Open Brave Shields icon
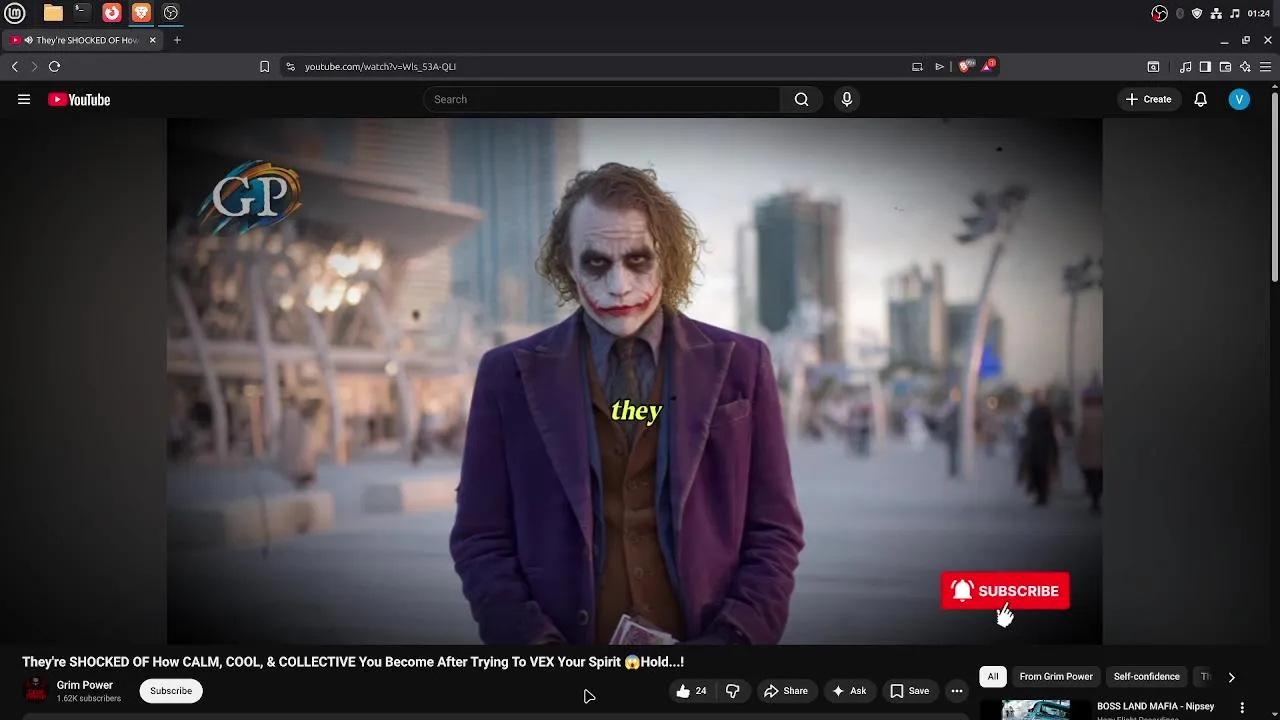 (x=965, y=66)
